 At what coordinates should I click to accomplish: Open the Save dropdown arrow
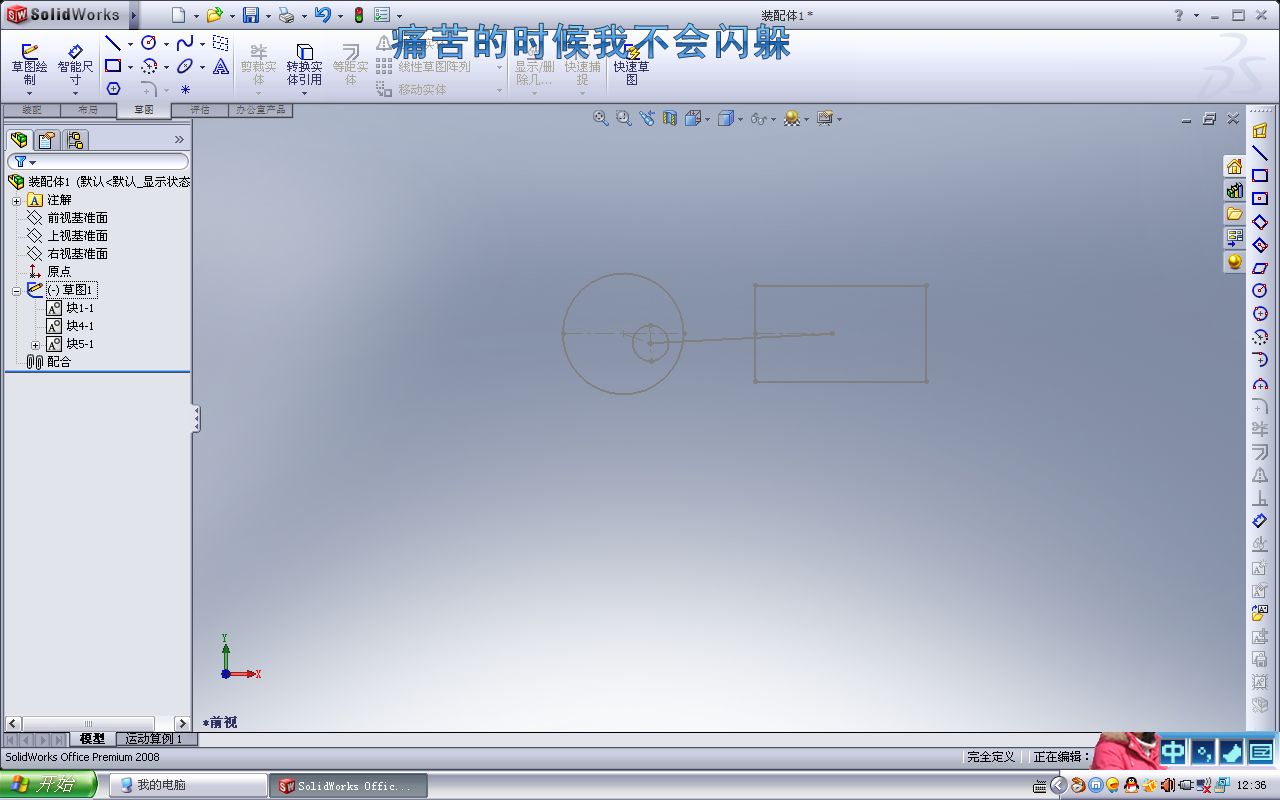268,16
